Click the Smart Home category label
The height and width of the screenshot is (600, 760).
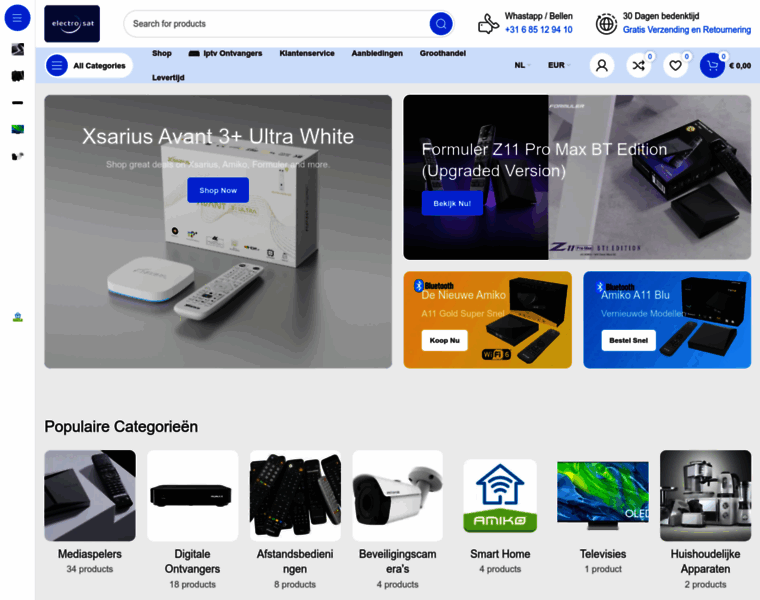(x=500, y=554)
